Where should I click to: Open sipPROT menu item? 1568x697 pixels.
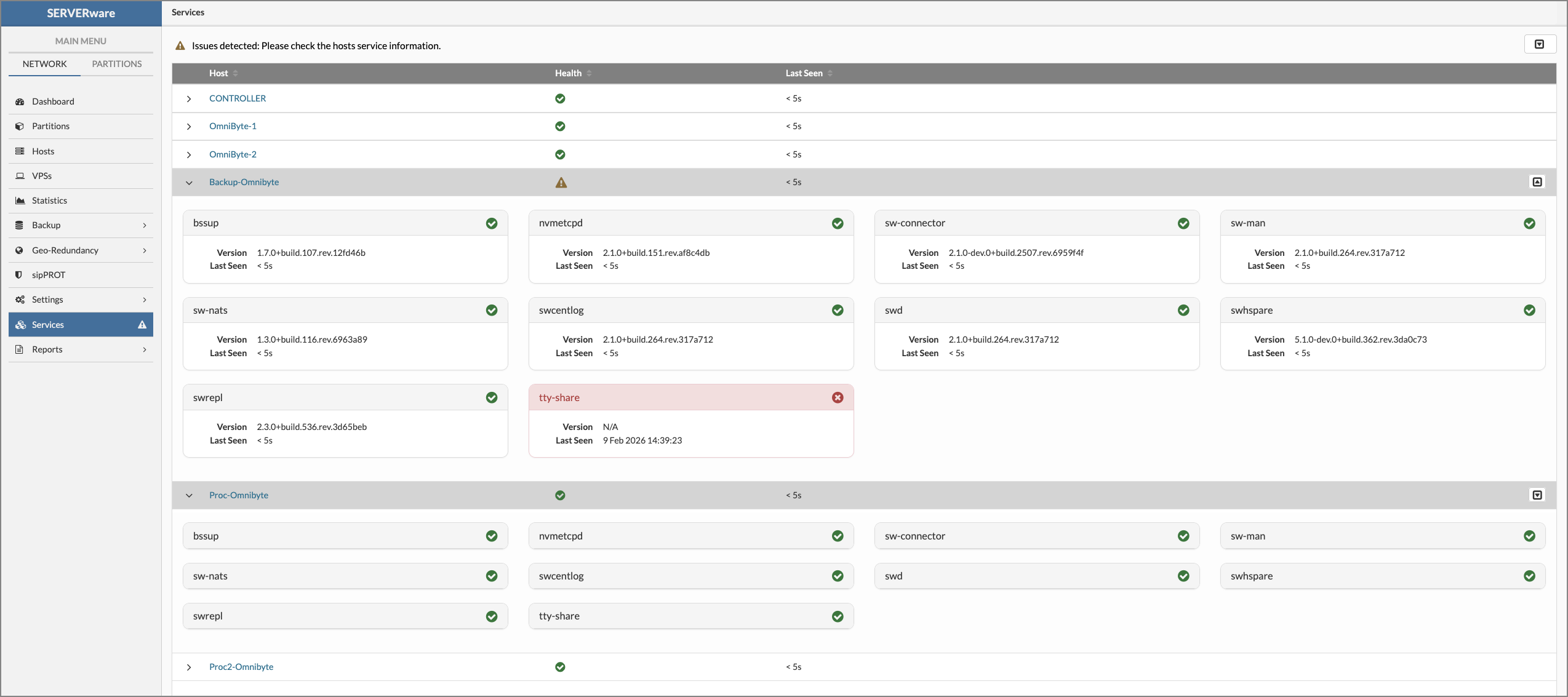coord(81,275)
